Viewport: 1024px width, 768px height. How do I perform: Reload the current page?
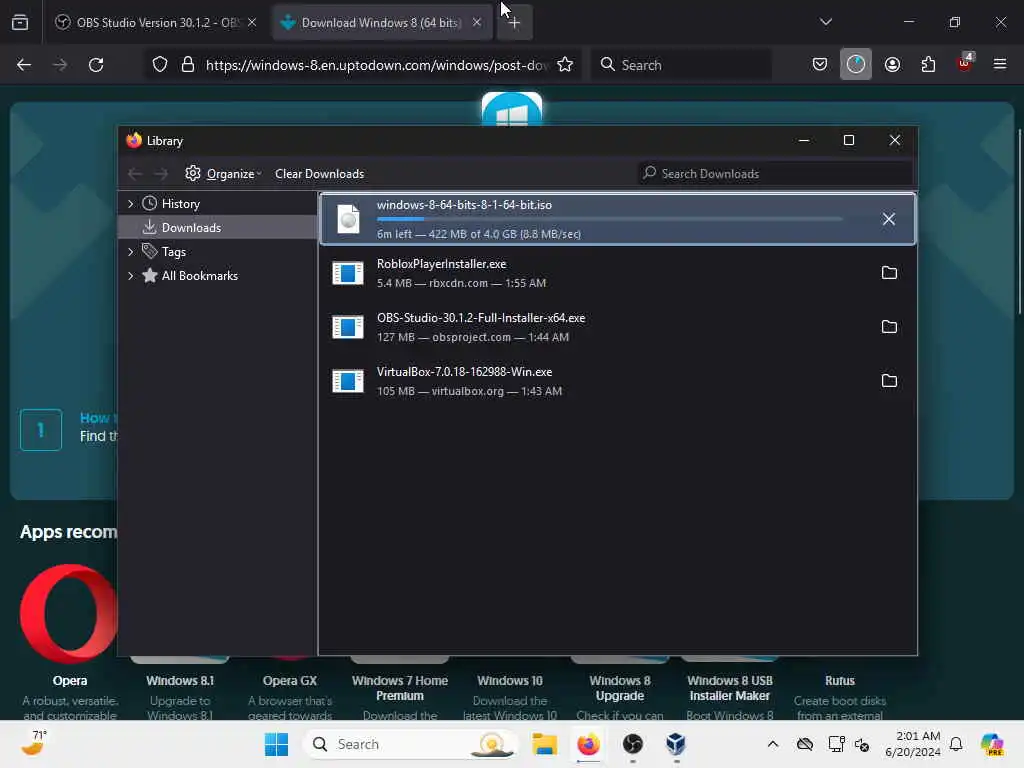coord(96,65)
